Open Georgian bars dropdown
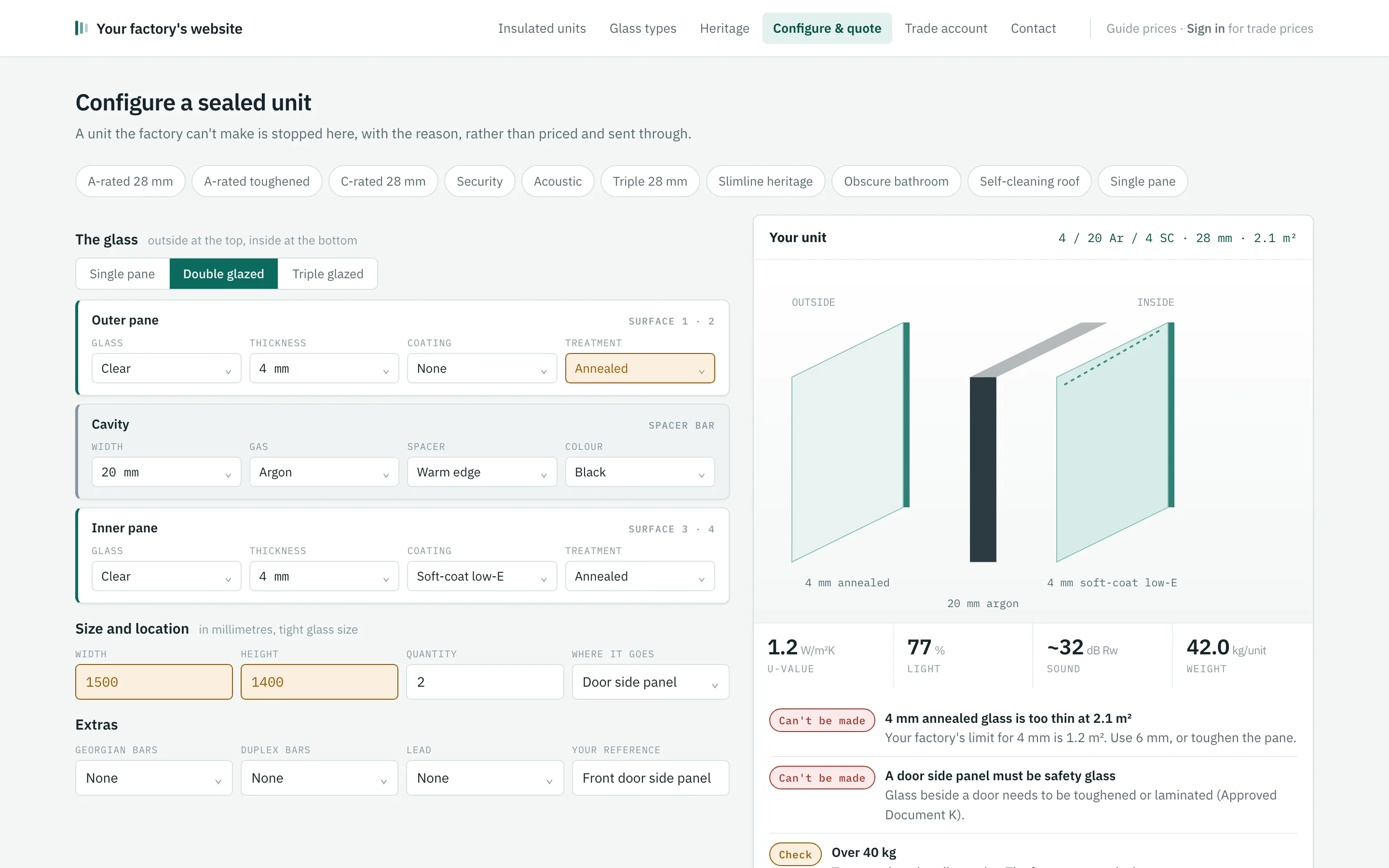 click(x=154, y=778)
